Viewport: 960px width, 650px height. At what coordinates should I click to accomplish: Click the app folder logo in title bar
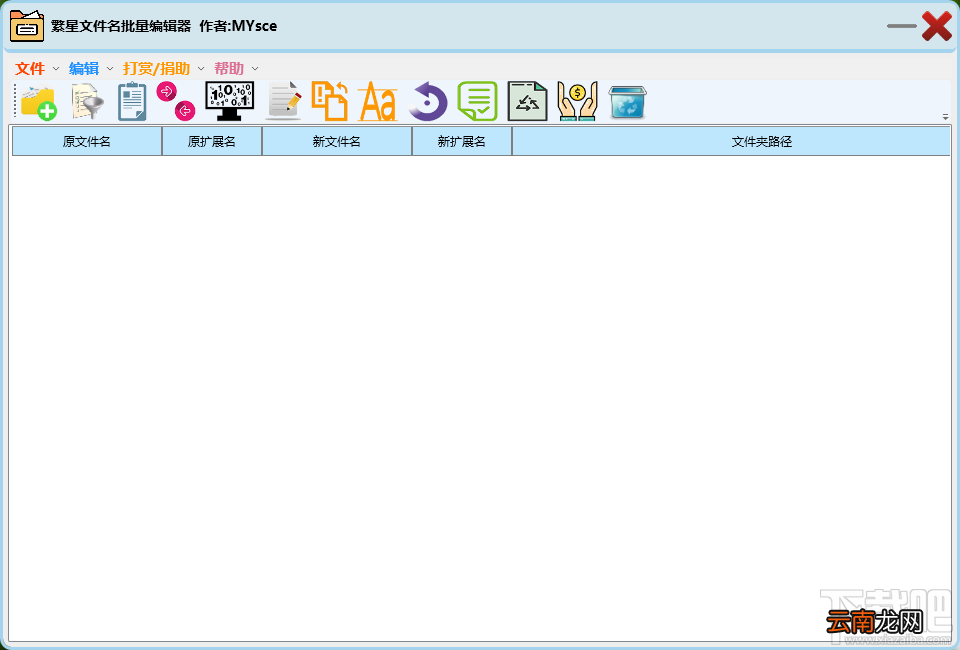pyautogui.click(x=27, y=26)
